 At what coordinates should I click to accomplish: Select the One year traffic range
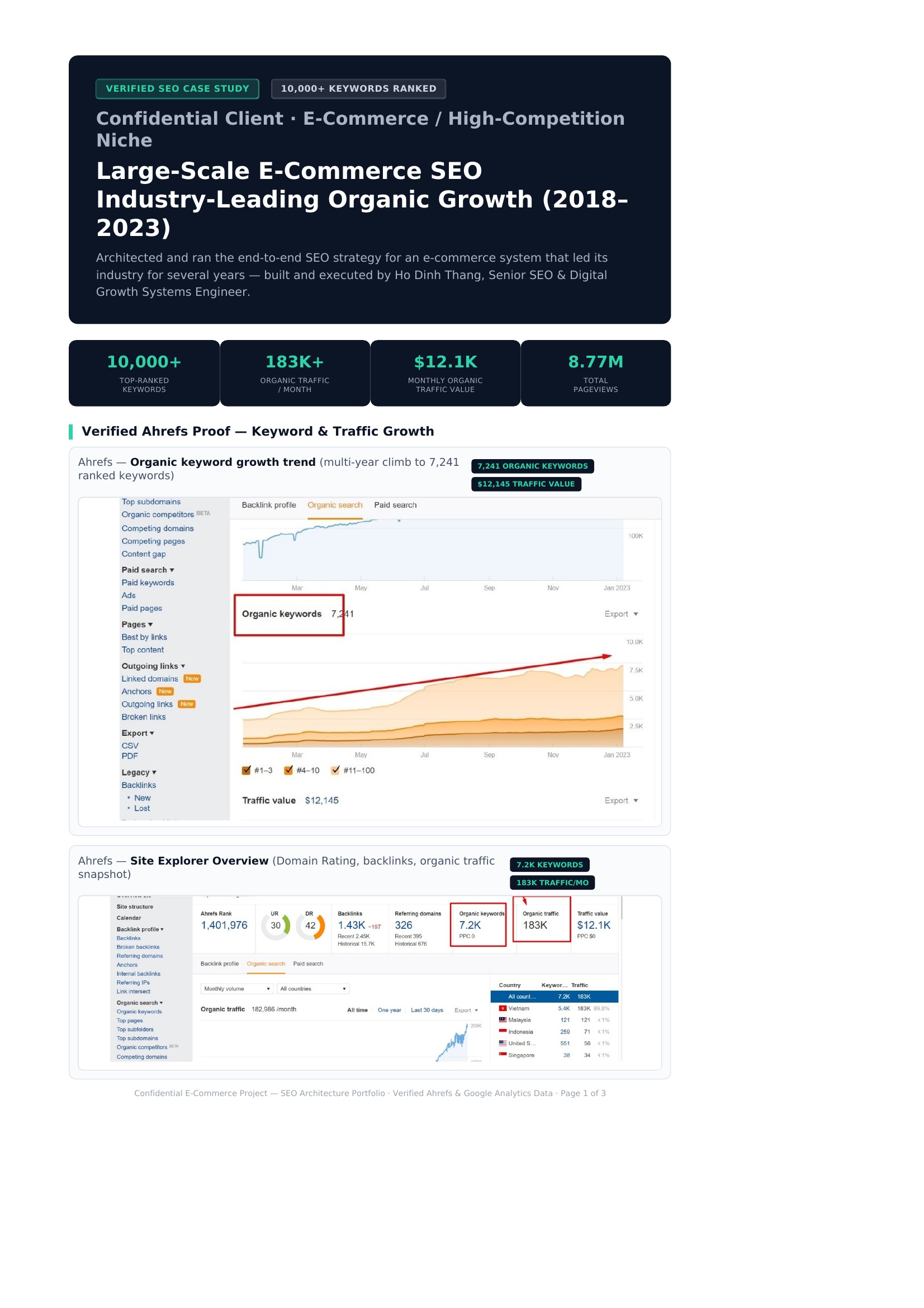[x=390, y=1010]
